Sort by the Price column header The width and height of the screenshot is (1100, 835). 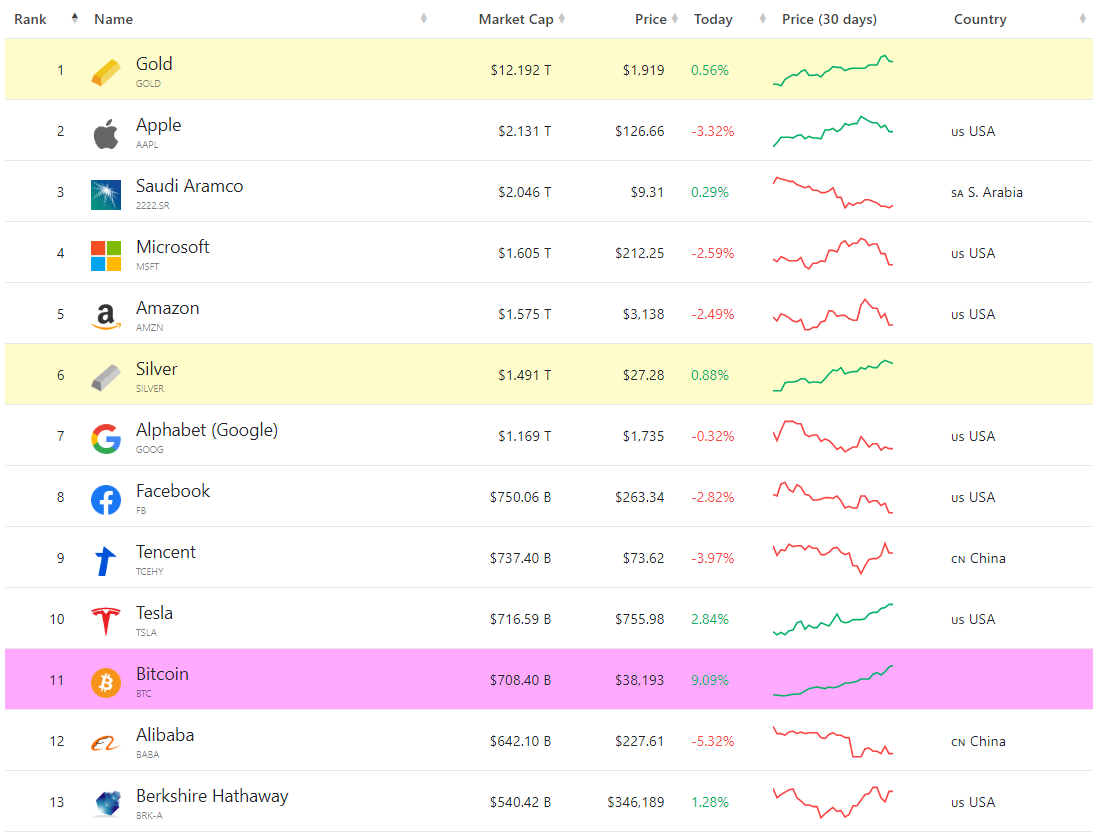pyautogui.click(x=650, y=19)
